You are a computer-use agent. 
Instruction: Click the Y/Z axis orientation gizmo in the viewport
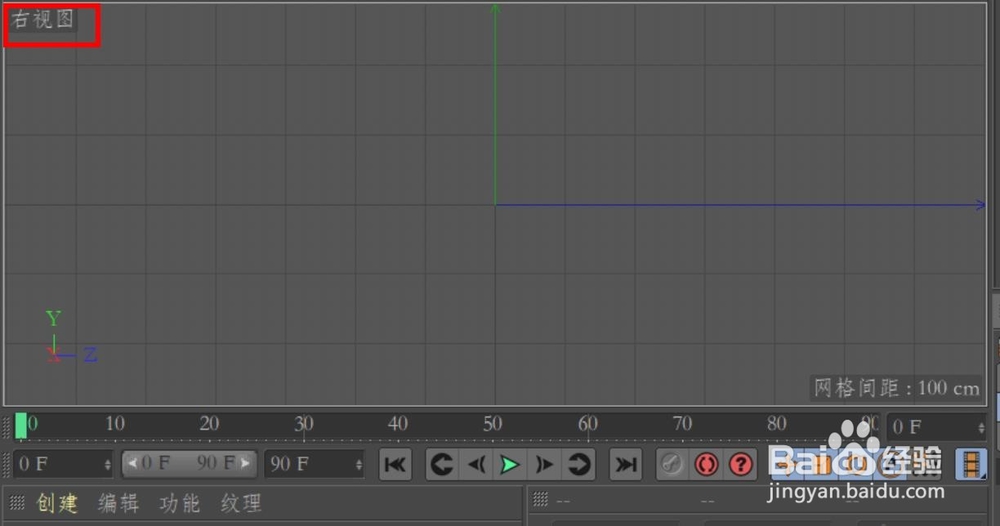(x=71, y=338)
